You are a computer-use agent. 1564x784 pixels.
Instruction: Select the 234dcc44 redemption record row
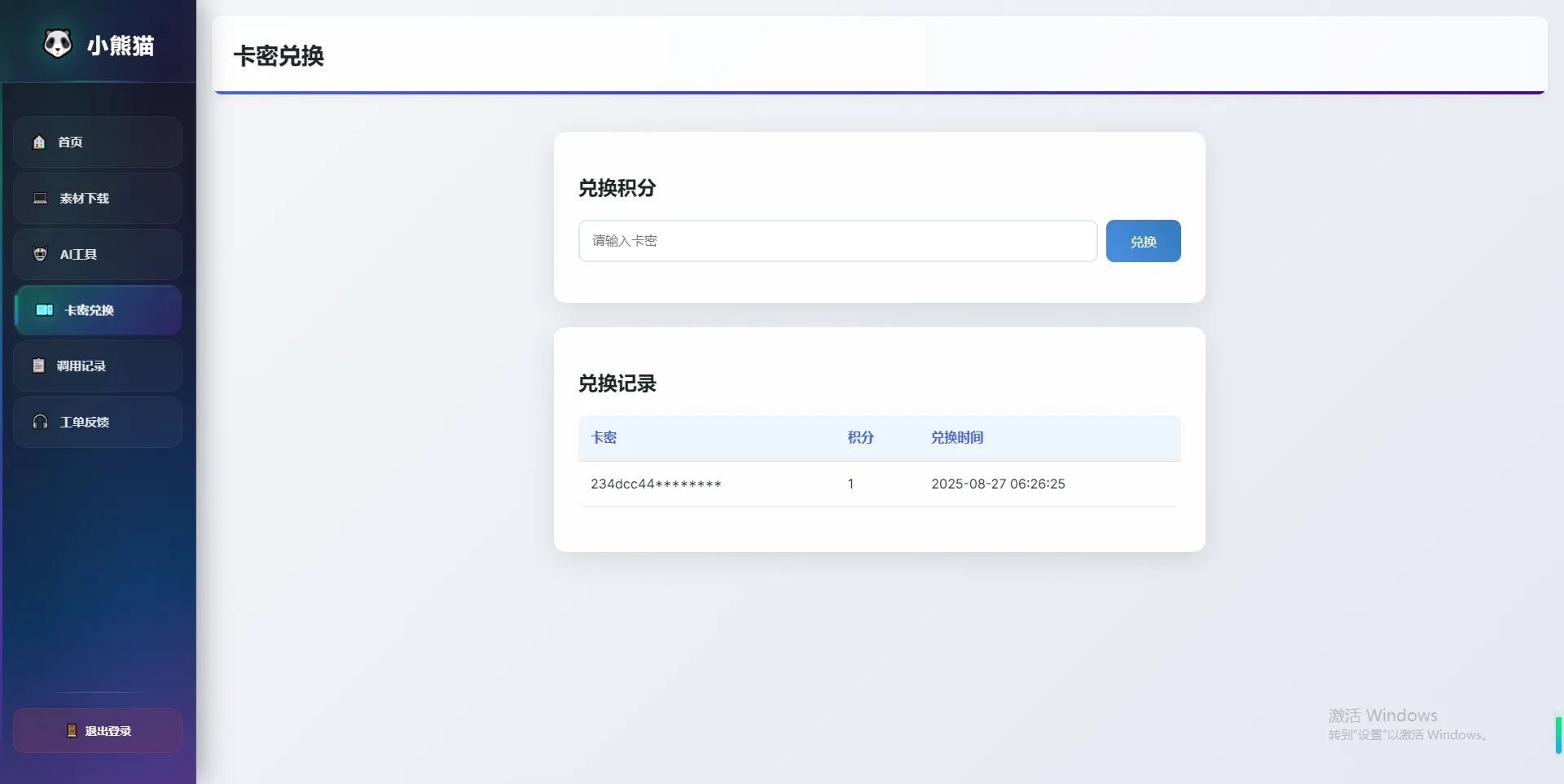coord(879,484)
